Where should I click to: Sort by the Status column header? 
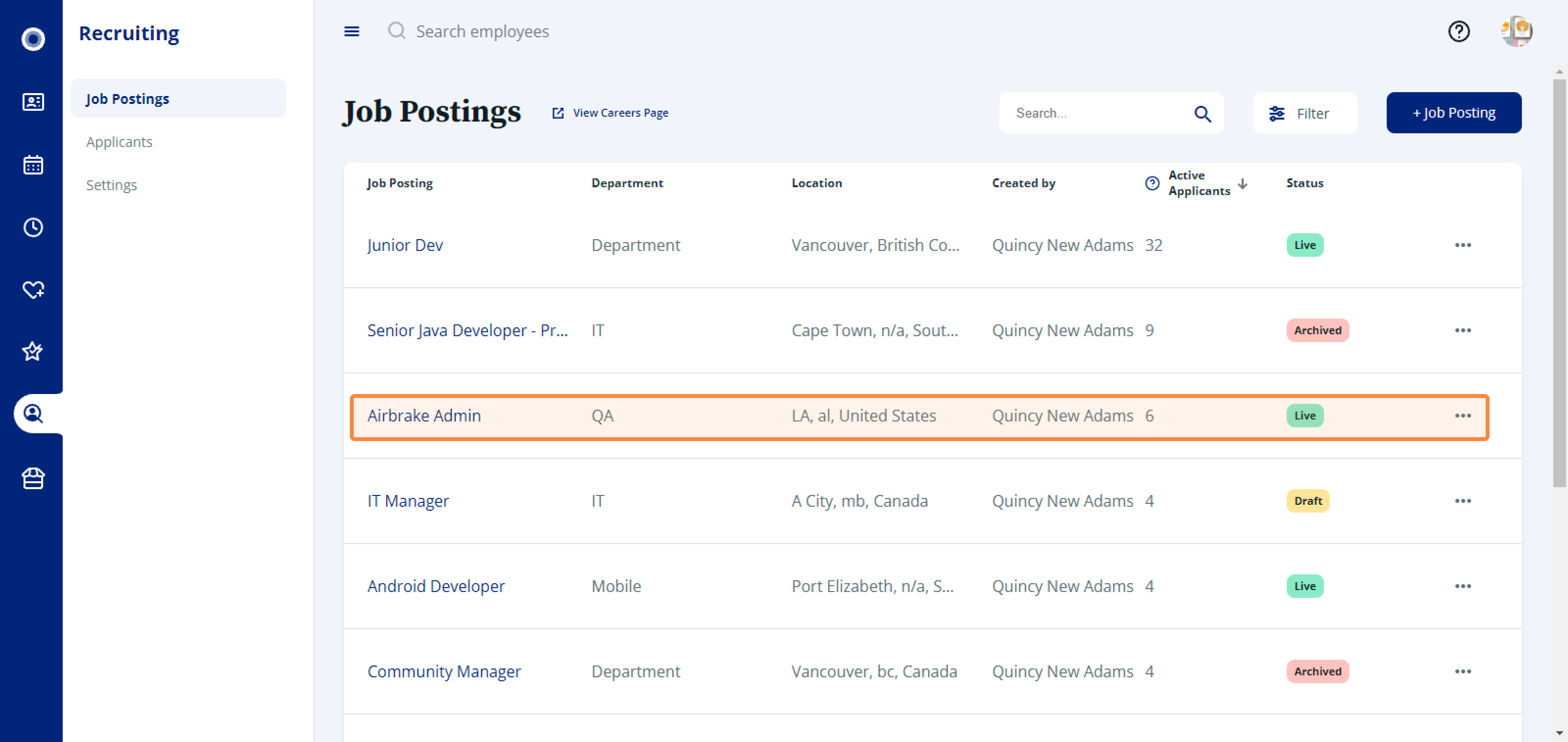1304,183
